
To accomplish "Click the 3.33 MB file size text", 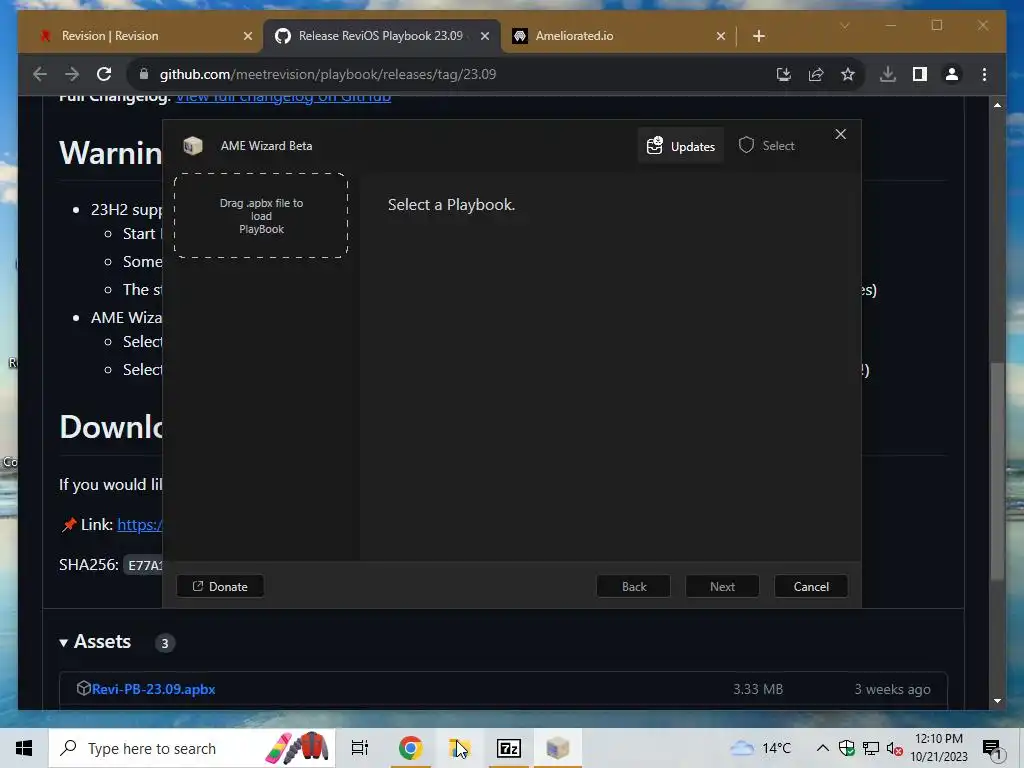I will tap(758, 689).
